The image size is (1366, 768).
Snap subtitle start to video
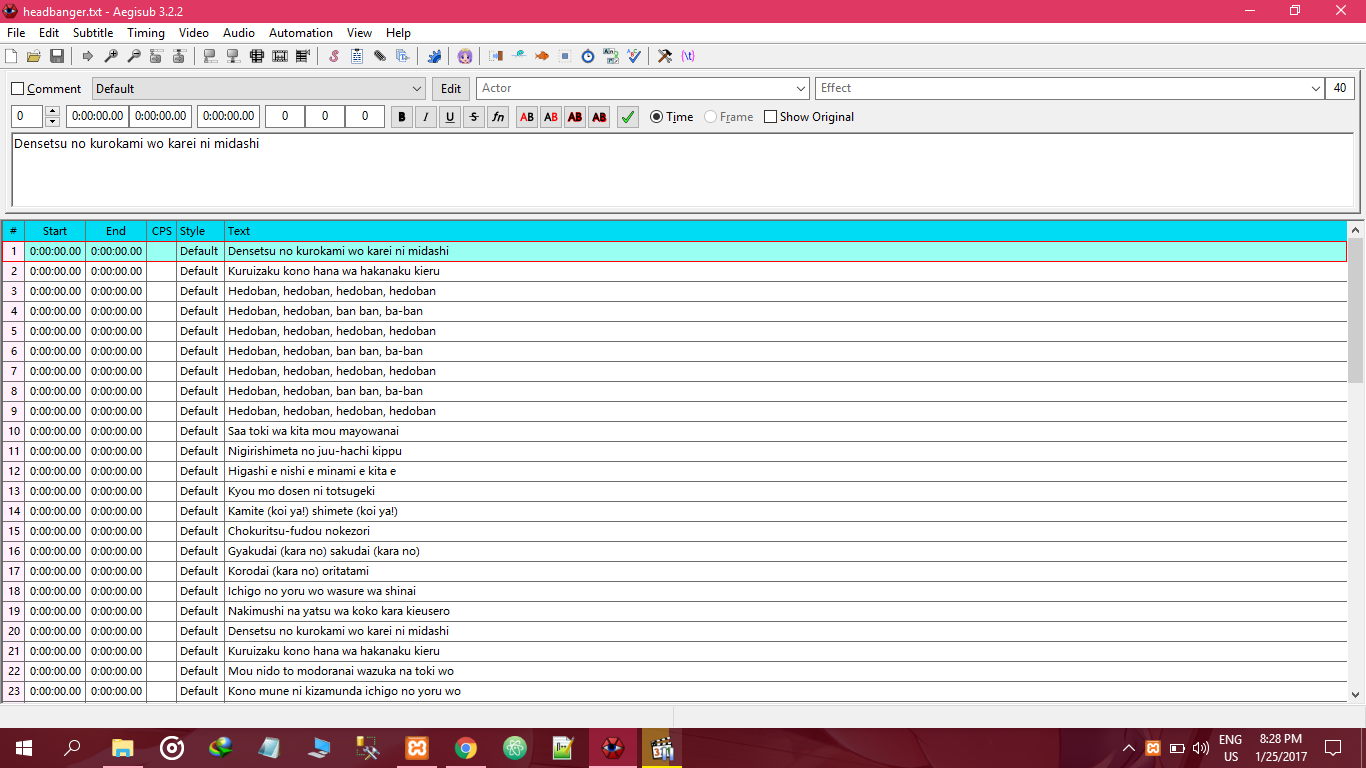click(x=210, y=56)
